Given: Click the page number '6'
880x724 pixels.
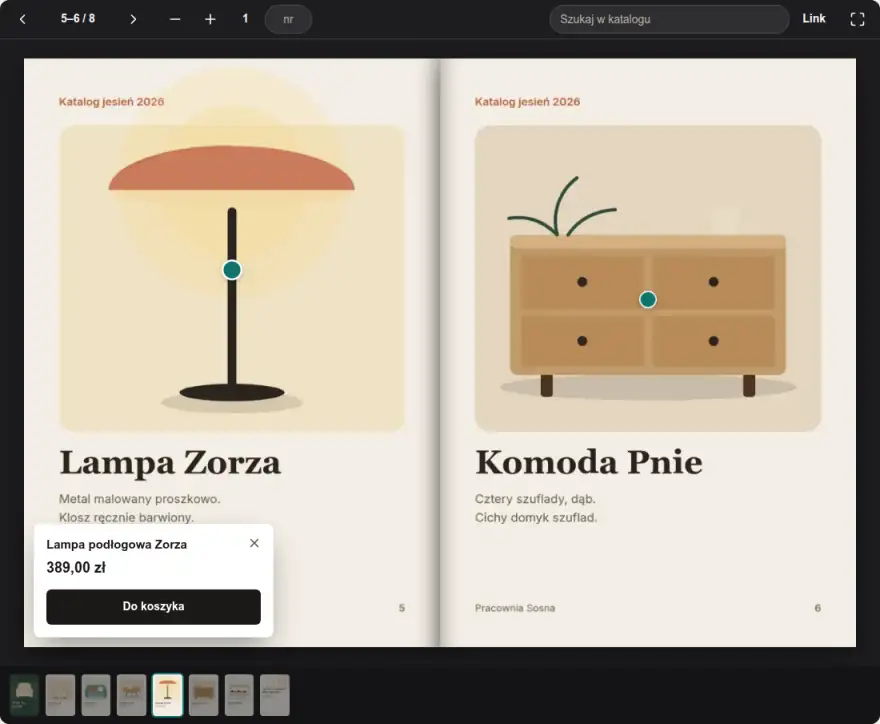Looking at the screenshot, I should [818, 608].
